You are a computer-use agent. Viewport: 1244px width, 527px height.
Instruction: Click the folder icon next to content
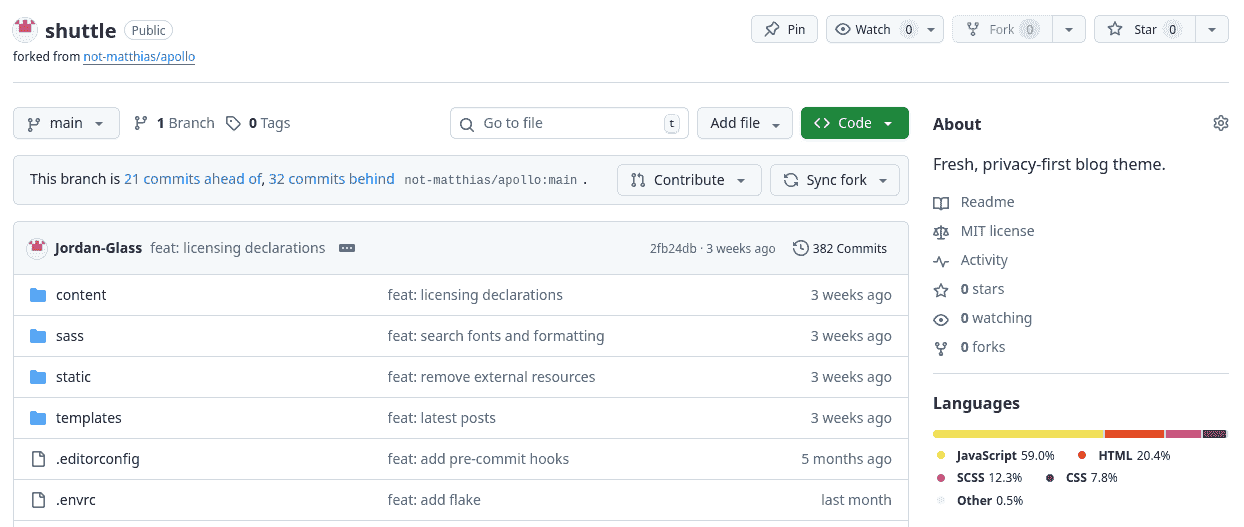pos(38,295)
